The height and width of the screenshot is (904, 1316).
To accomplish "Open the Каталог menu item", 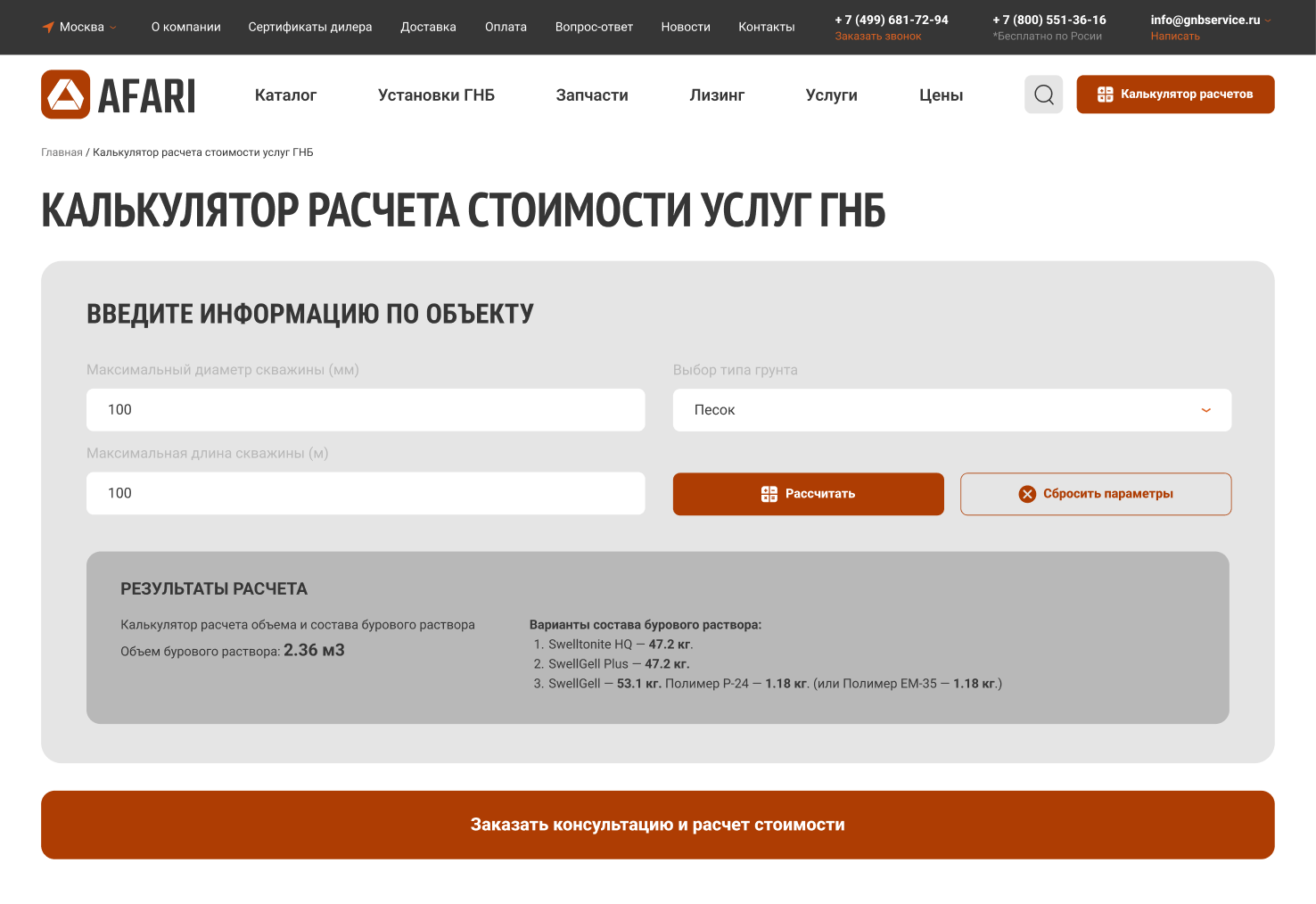I will coord(285,95).
